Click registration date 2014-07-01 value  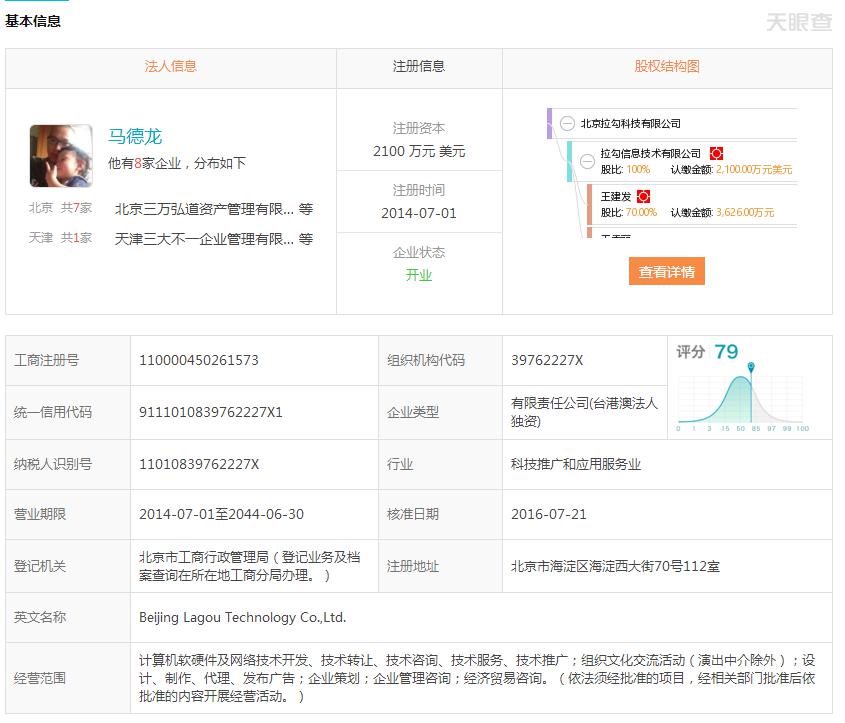pos(419,213)
